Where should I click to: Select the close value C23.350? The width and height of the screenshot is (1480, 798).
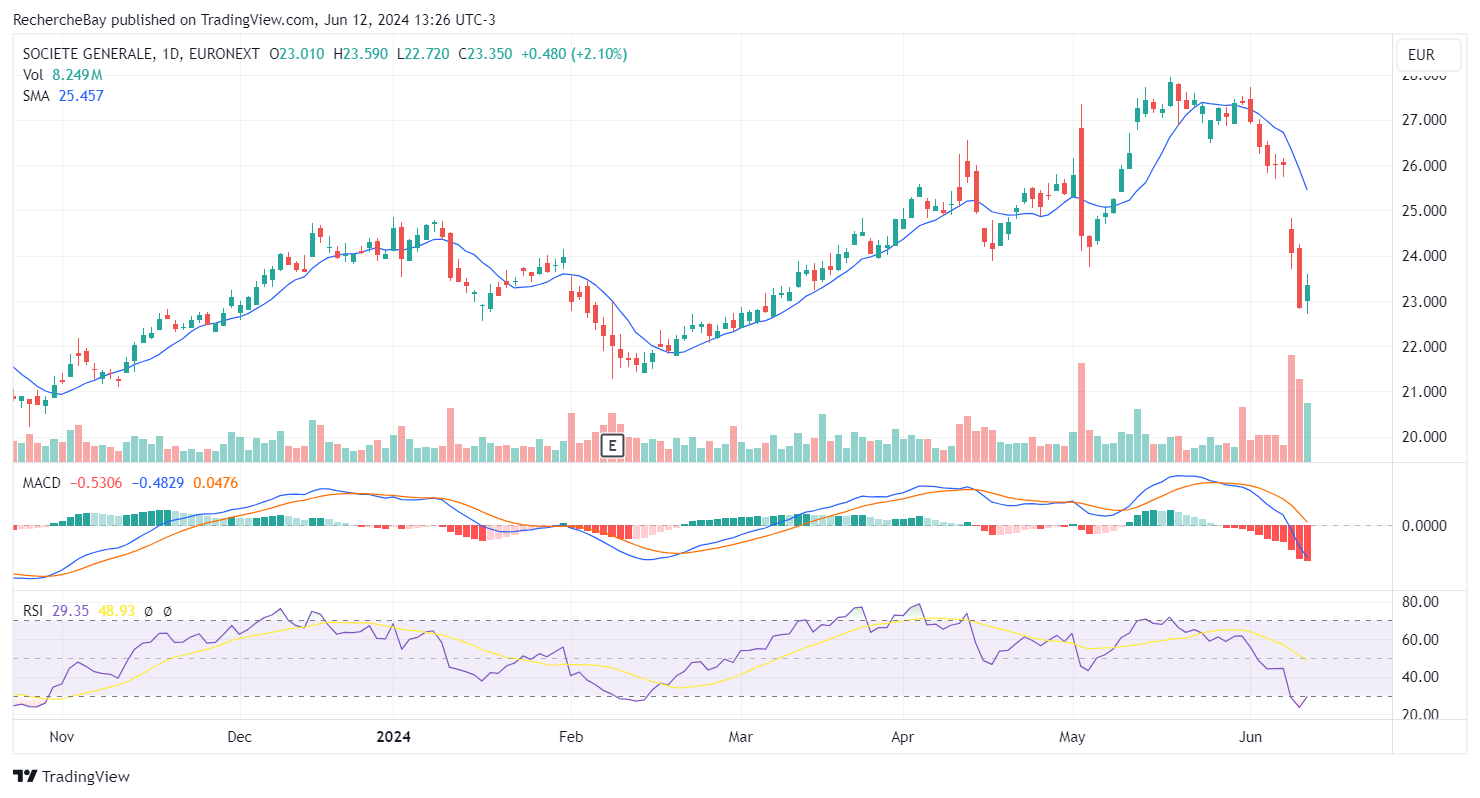point(487,54)
